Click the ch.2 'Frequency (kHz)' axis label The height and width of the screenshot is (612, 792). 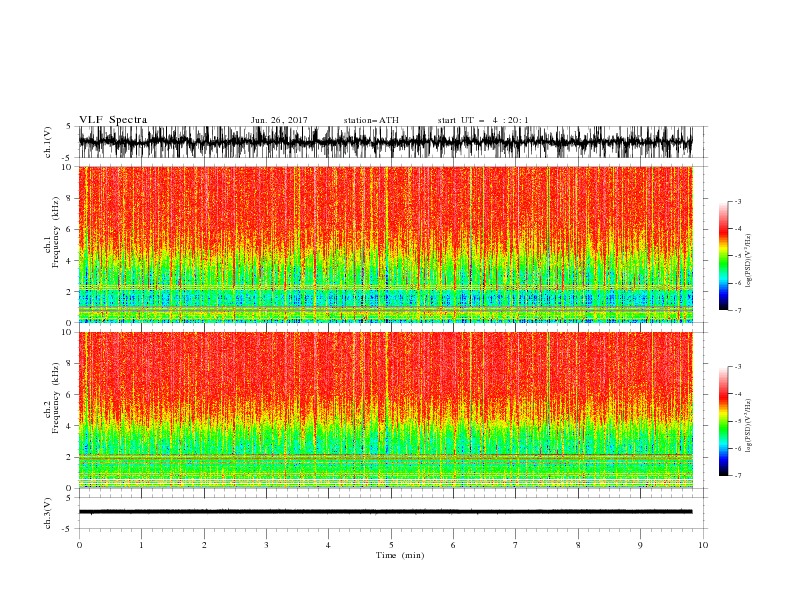[x=55, y=398]
